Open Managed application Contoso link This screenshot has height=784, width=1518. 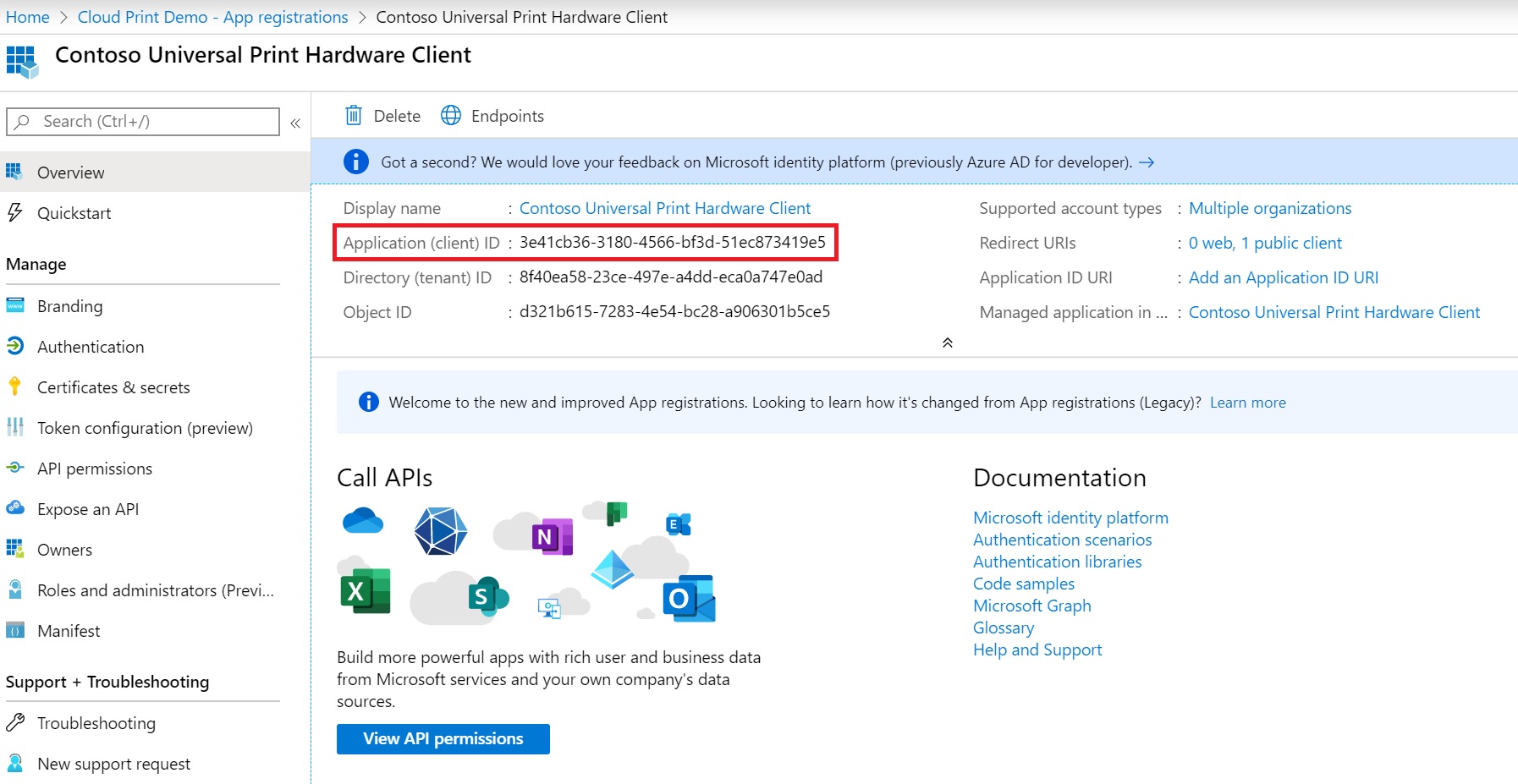1334,312
